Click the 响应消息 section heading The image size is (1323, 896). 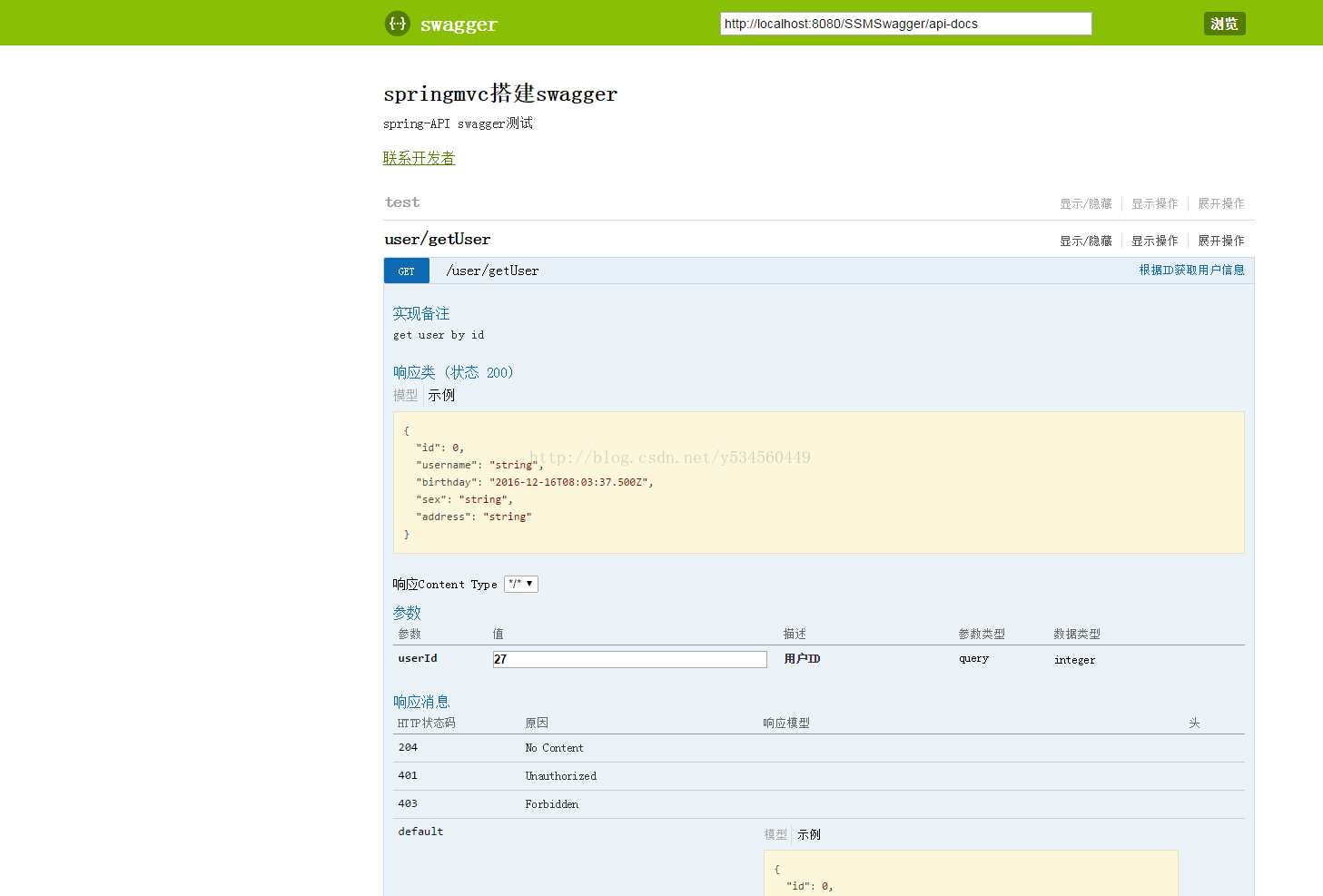pyautogui.click(x=421, y=702)
